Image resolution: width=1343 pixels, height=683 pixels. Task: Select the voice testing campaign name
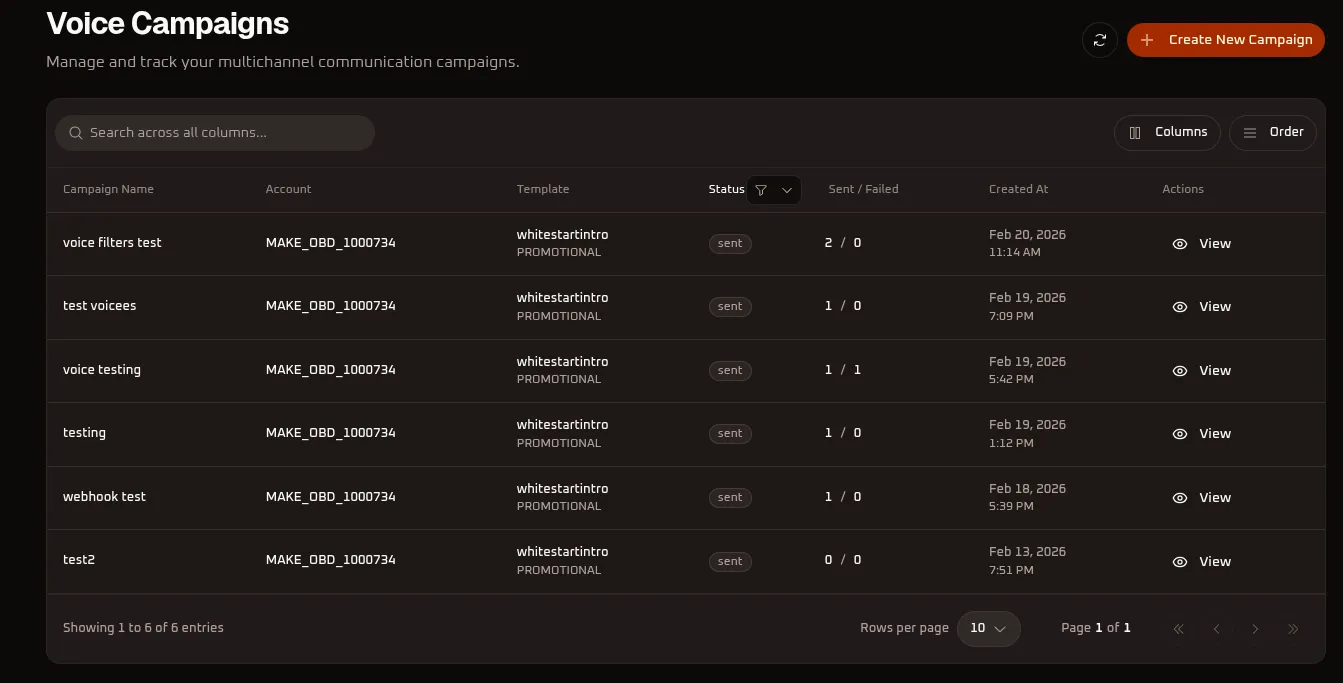[x=102, y=370]
